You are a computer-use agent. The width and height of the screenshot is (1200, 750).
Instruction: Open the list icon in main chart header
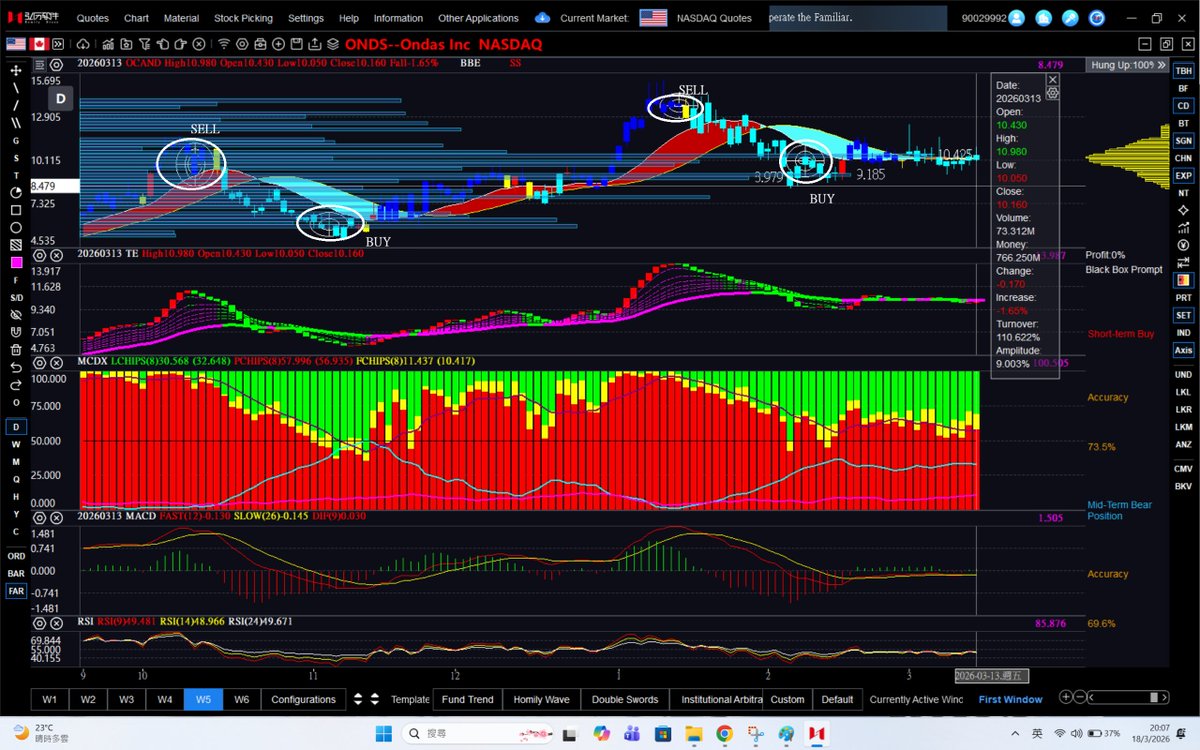tap(39, 63)
